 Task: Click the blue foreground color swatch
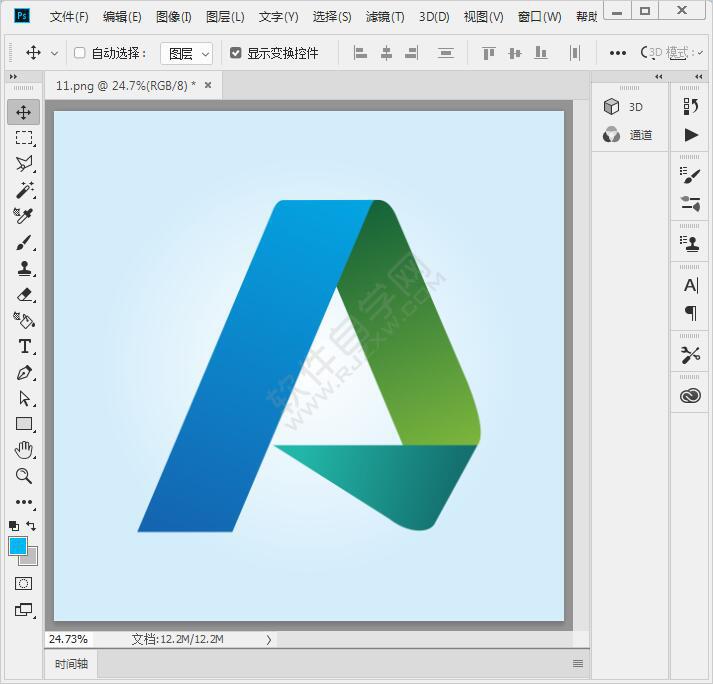(18, 546)
